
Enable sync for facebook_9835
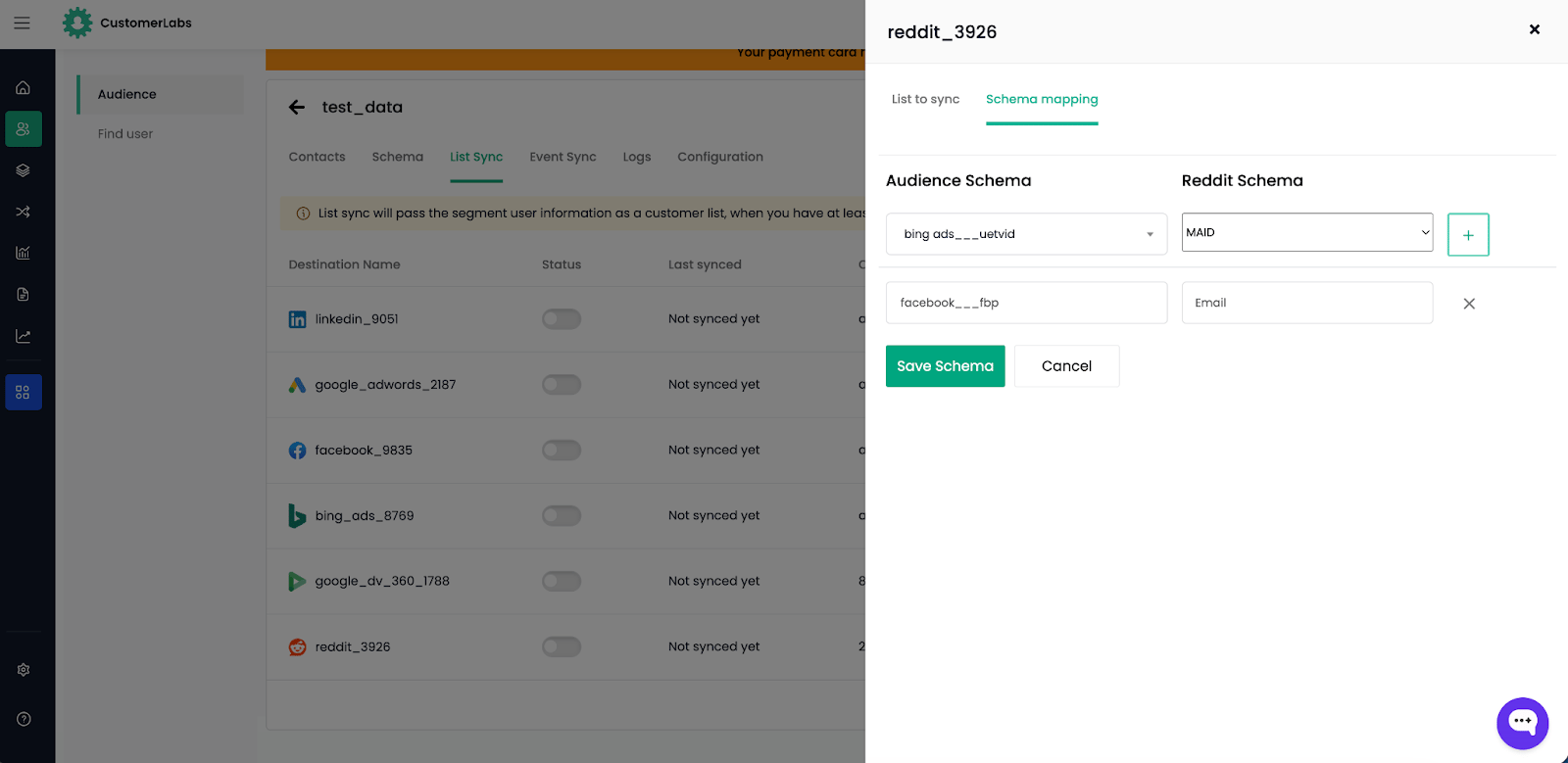coord(562,451)
